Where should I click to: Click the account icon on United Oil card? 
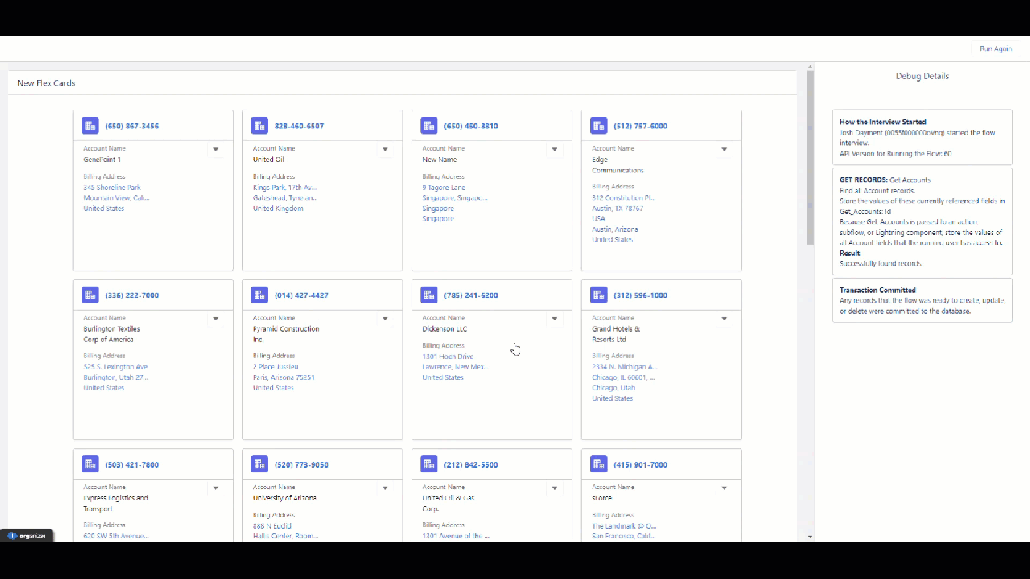[x=260, y=126]
